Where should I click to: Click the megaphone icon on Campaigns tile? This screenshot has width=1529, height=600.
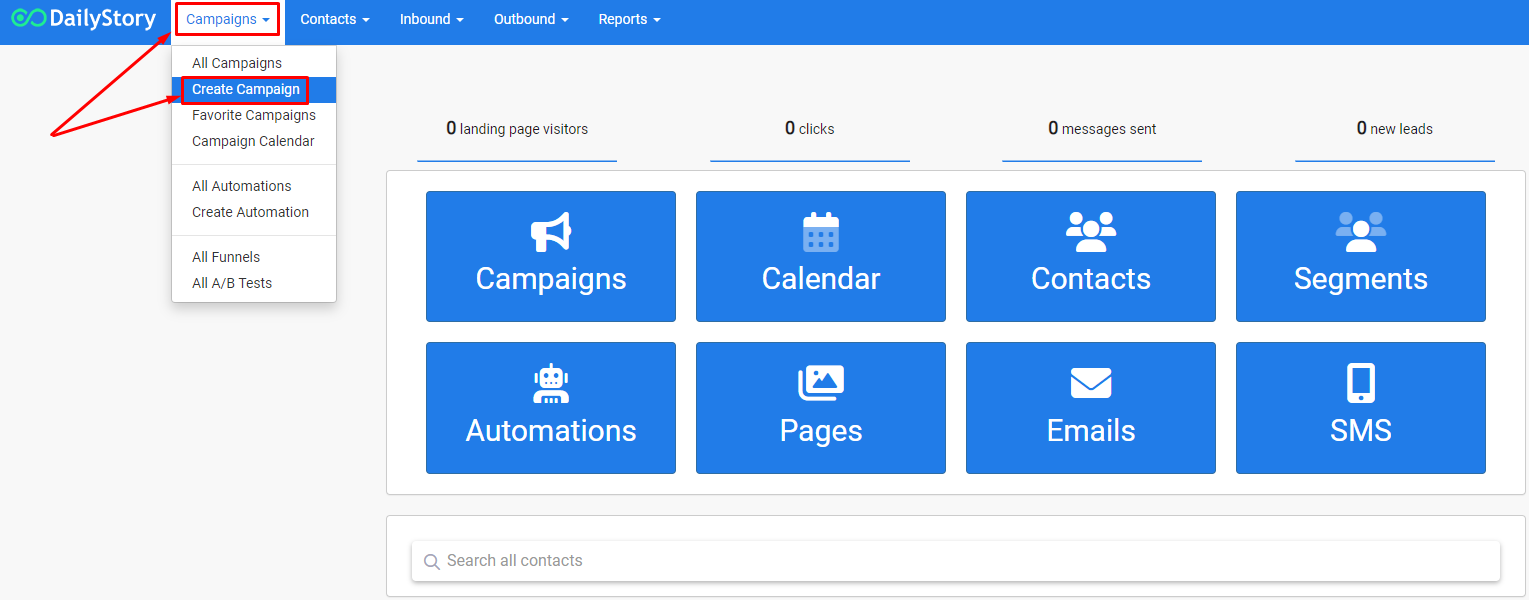[551, 232]
